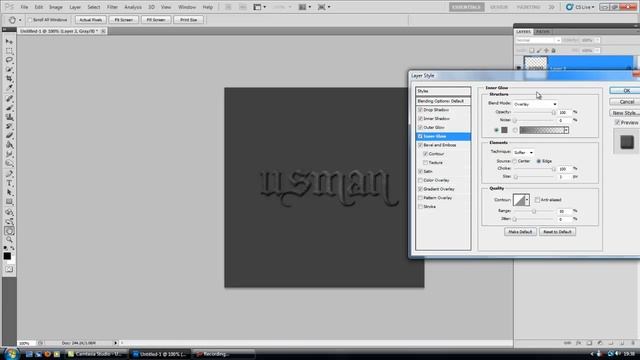Open the Rotate View tool preset picker
This screenshot has height=360, width=640.
(15, 20)
